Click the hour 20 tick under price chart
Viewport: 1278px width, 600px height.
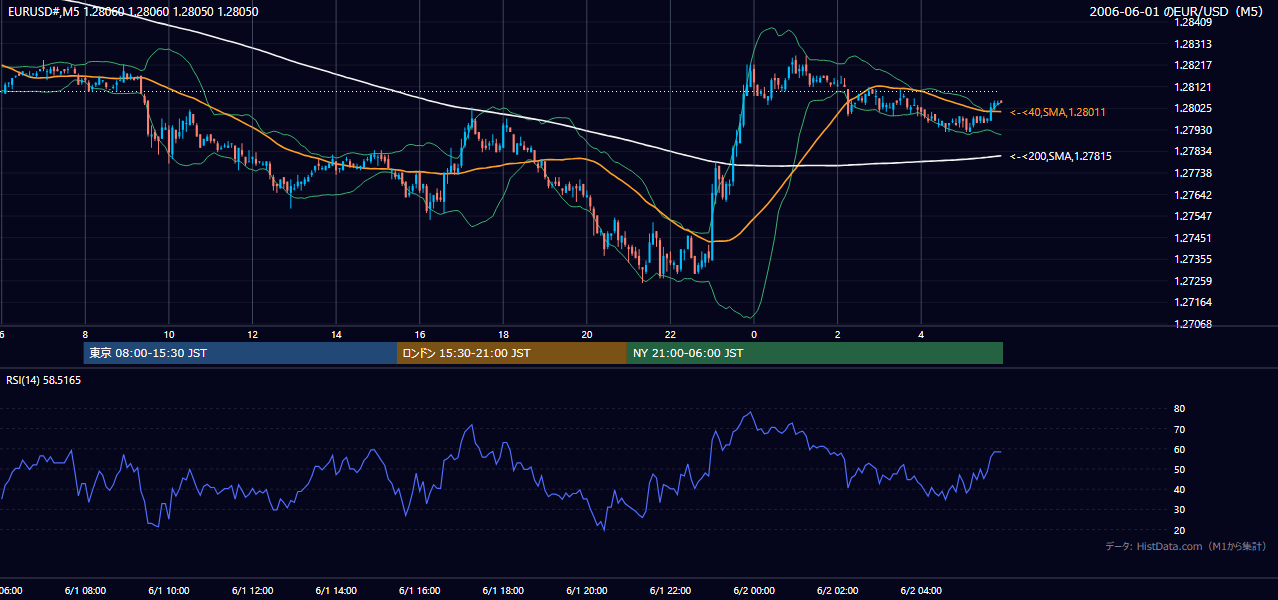pyautogui.click(x=587, y=334)
